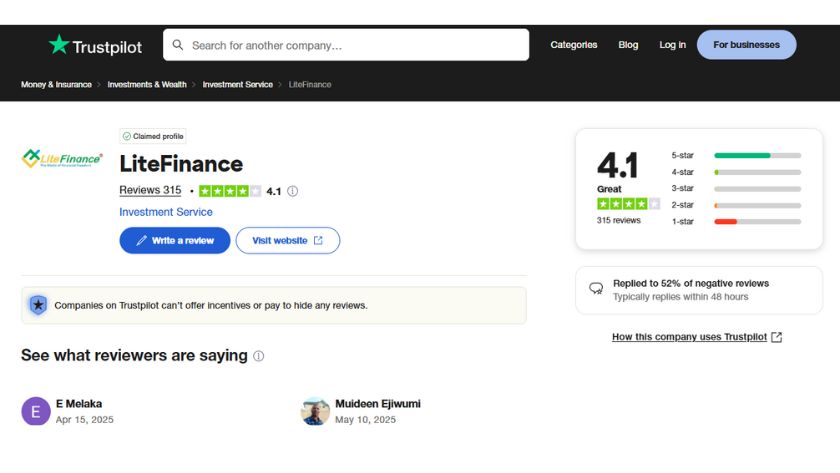This screenshot has width=840, height=473.
Task: Click the Trustpilot star logo
Action: click(x=59, y=44)
